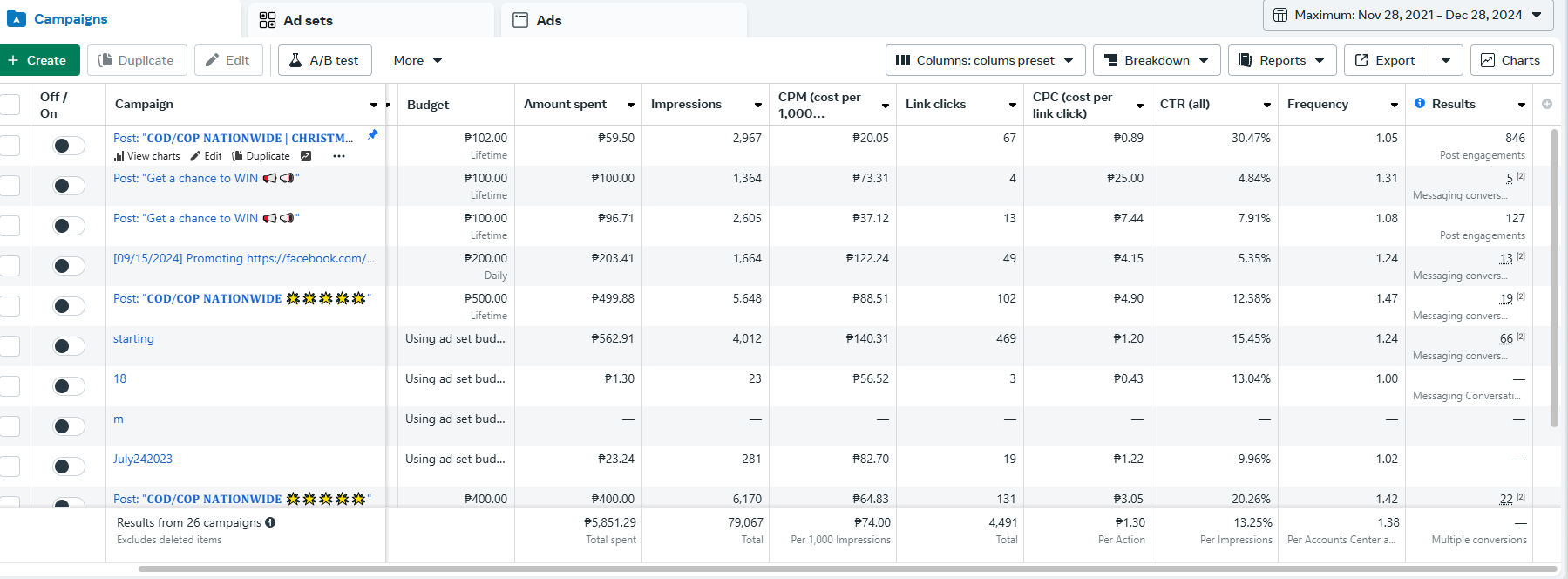Toggle the on/off switch for the July242023 campaign
Viewport: 1568px width, 579px height.
(68, 467)
